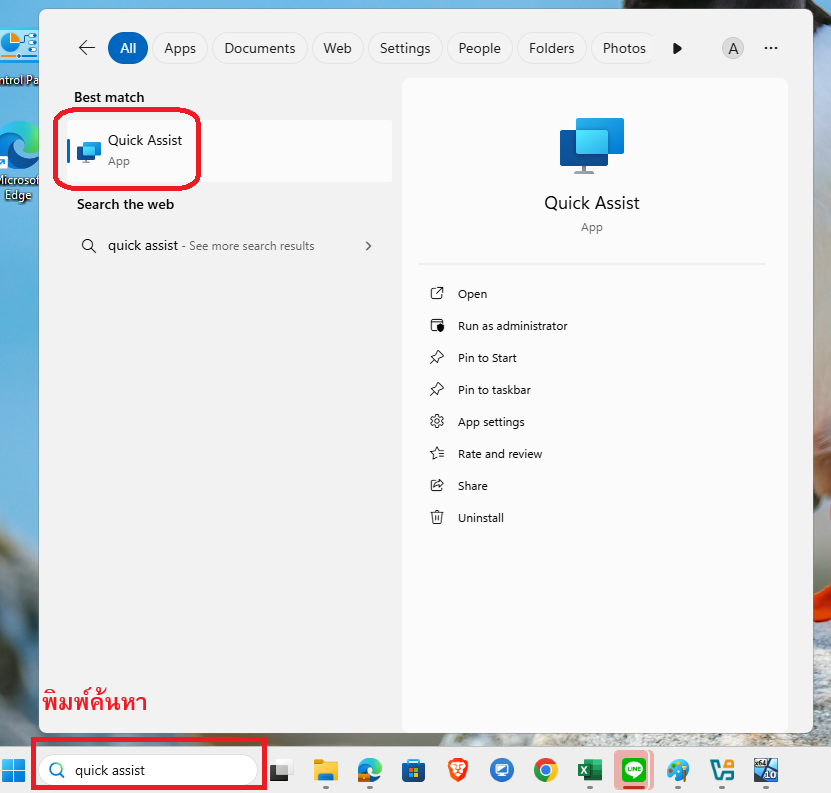Click the gear icon beside App settings
Image resolution: width=831 pixels, height=793 pixels.
click(x=437, y=421)
